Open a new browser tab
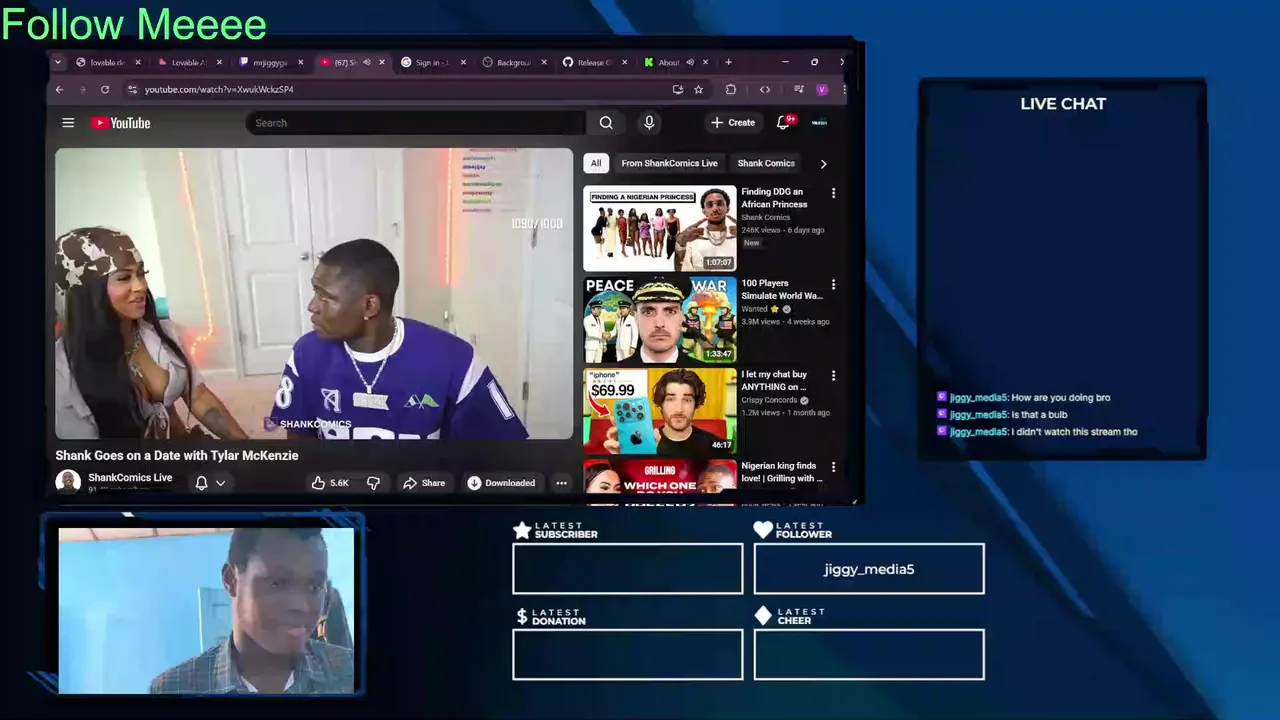This screenshot has width=1280, height=720. [728, 62]
